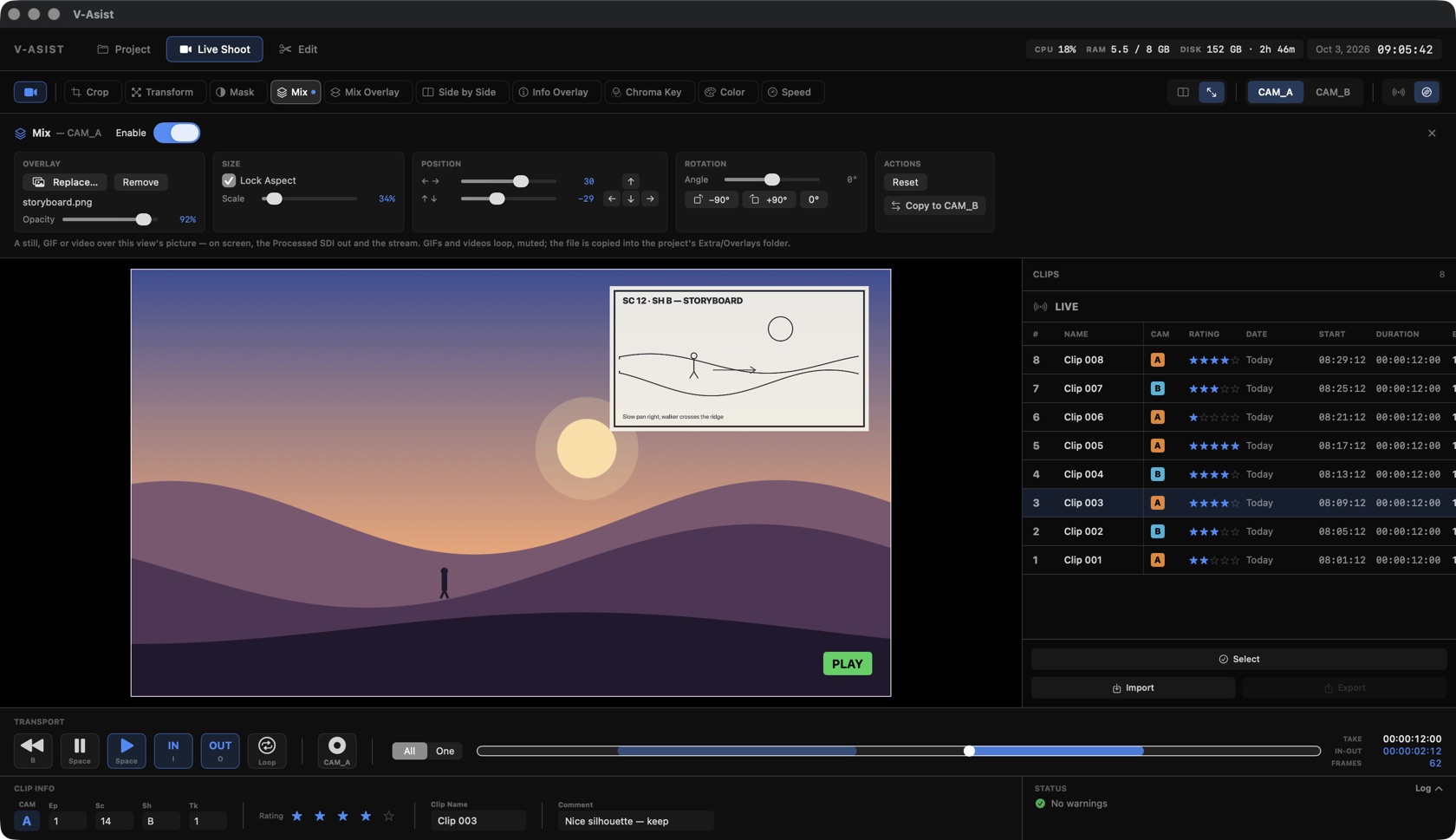This screenshot has width=1456, height=840.
Task: Remove the storyboard overlay
Action: pyautogui.click(x=140, y=182)
